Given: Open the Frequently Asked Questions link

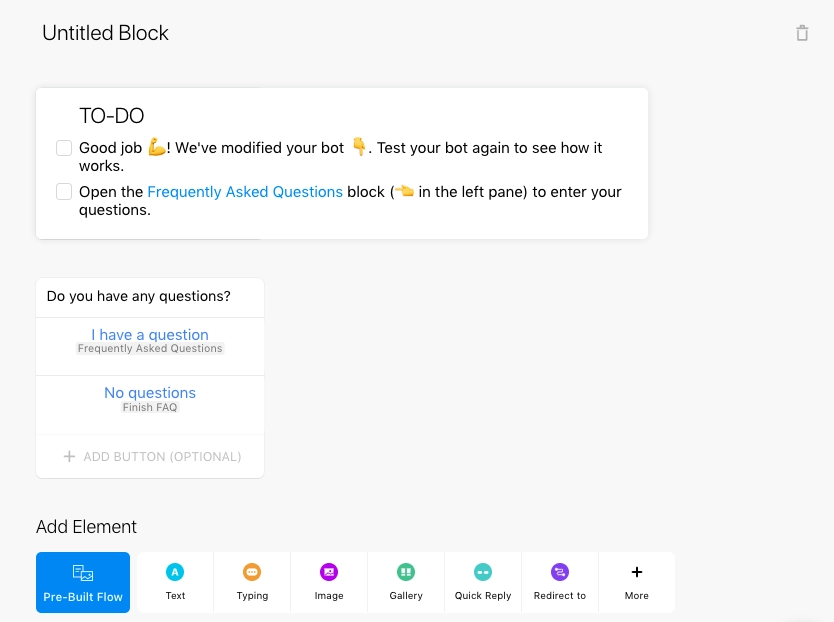Looking at the screenshot, I should click(245, 192).
